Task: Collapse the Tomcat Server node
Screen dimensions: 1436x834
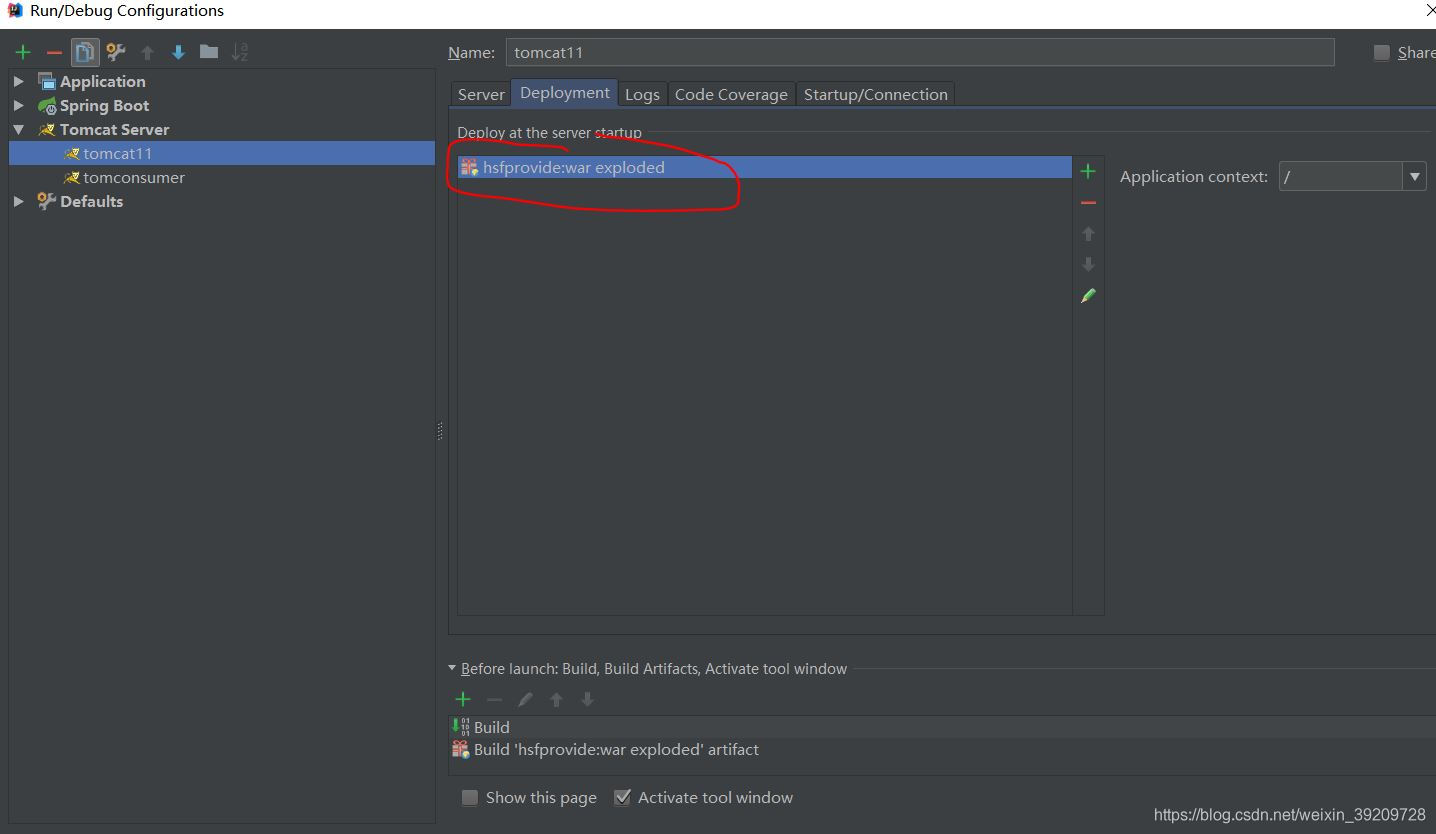Action: [18, 129]
